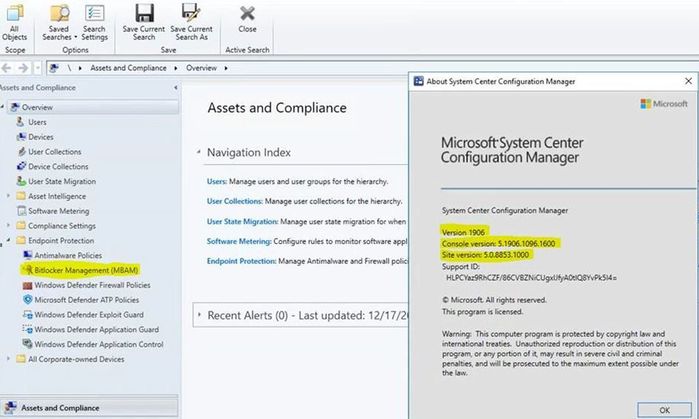Open Saved Searches in the ribbon

(x=59, y=22)
